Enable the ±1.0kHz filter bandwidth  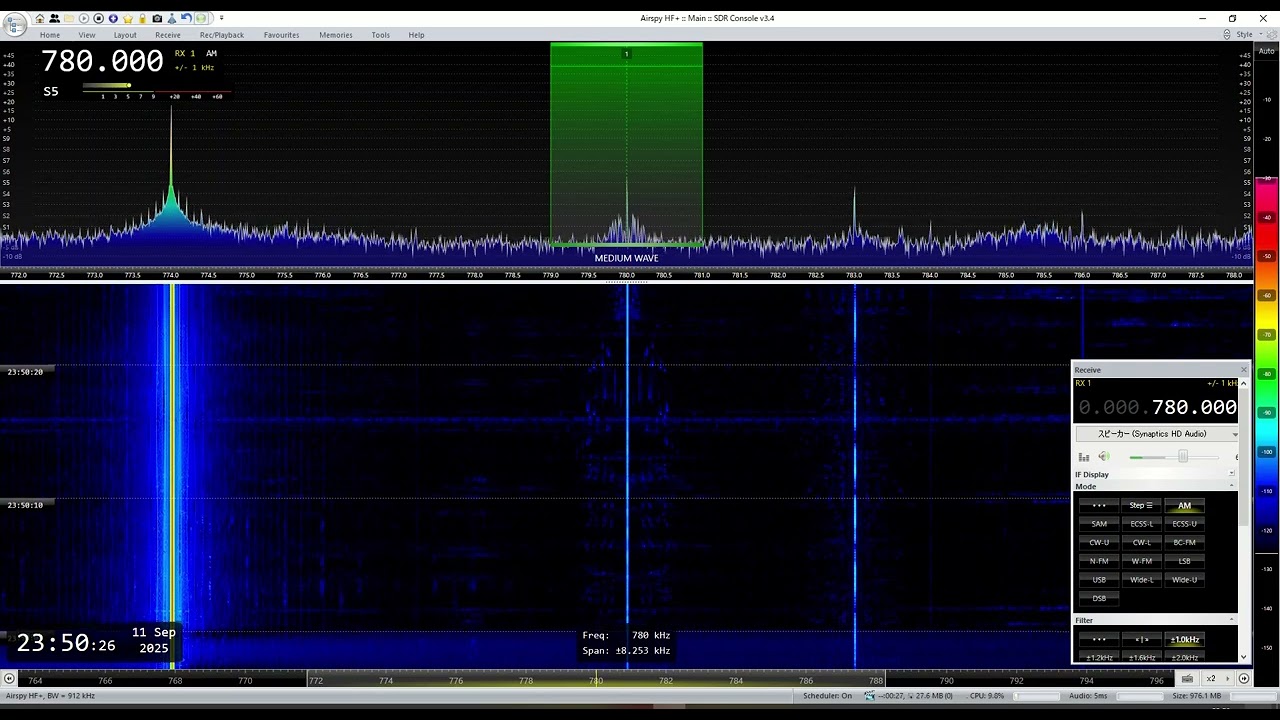[x=1184, y=640]
